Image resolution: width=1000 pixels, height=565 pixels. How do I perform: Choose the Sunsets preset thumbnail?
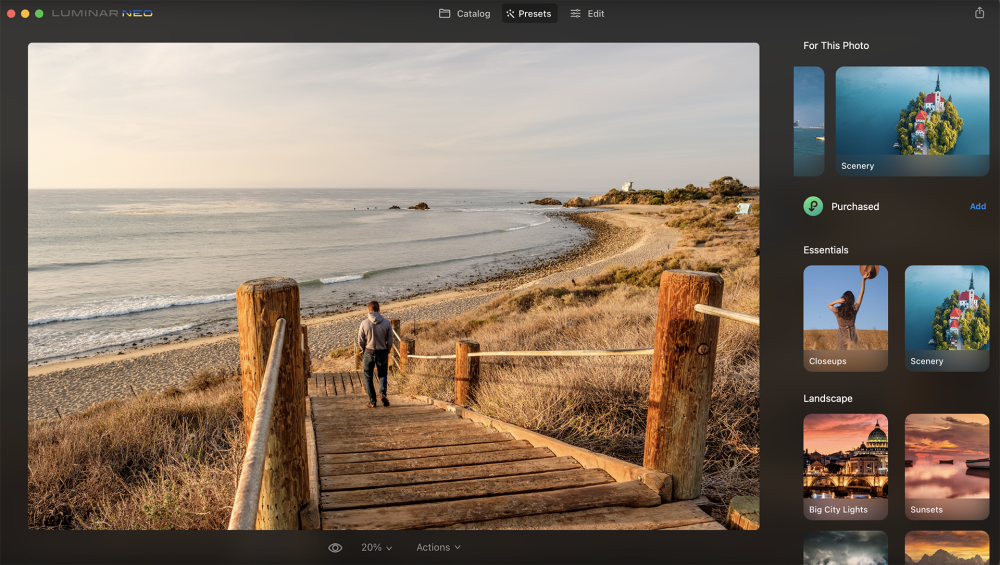click(x=947, y=467)
